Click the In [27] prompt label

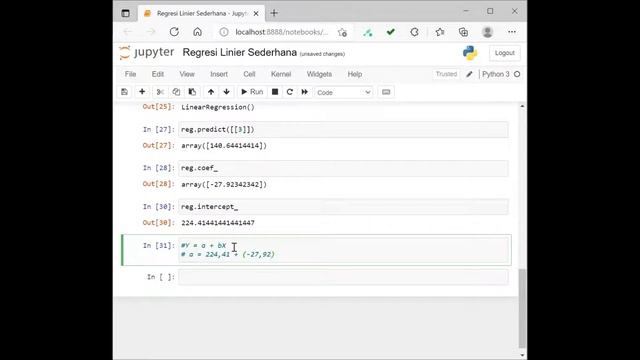158,129
